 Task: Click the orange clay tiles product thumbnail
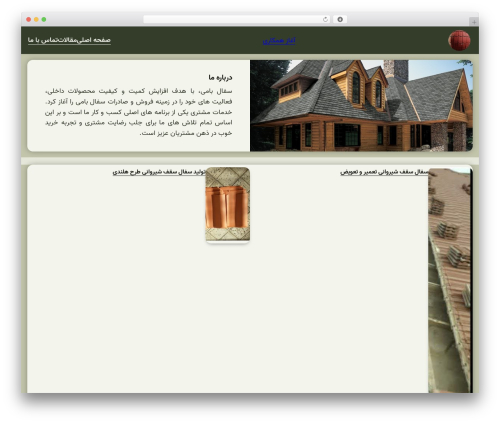[228, 204]
